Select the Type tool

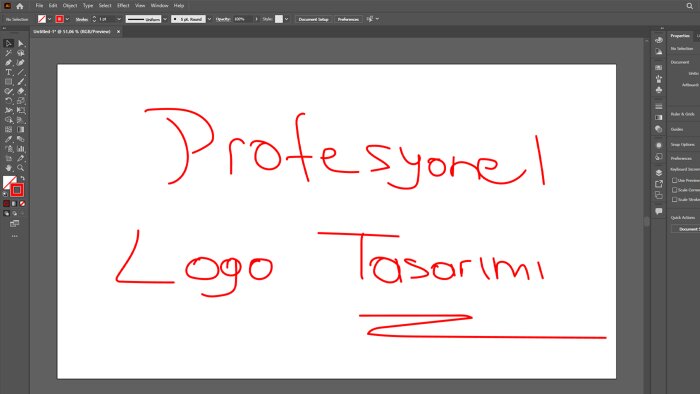8,72
